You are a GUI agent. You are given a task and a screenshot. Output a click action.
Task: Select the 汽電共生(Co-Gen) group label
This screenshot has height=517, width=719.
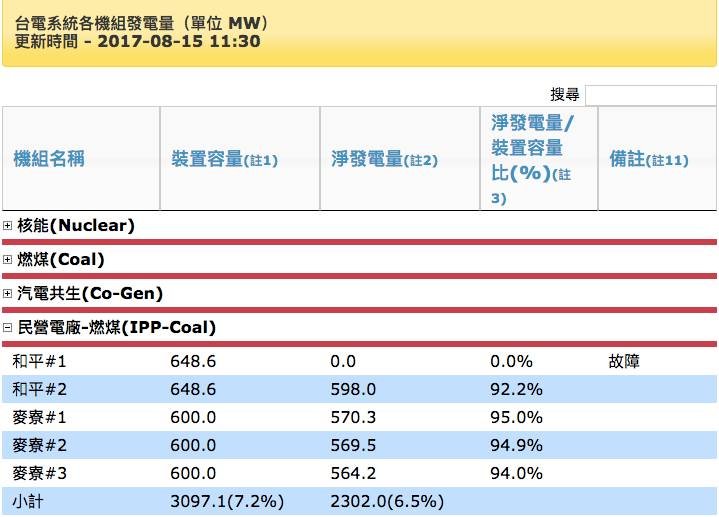coord(90,294)
